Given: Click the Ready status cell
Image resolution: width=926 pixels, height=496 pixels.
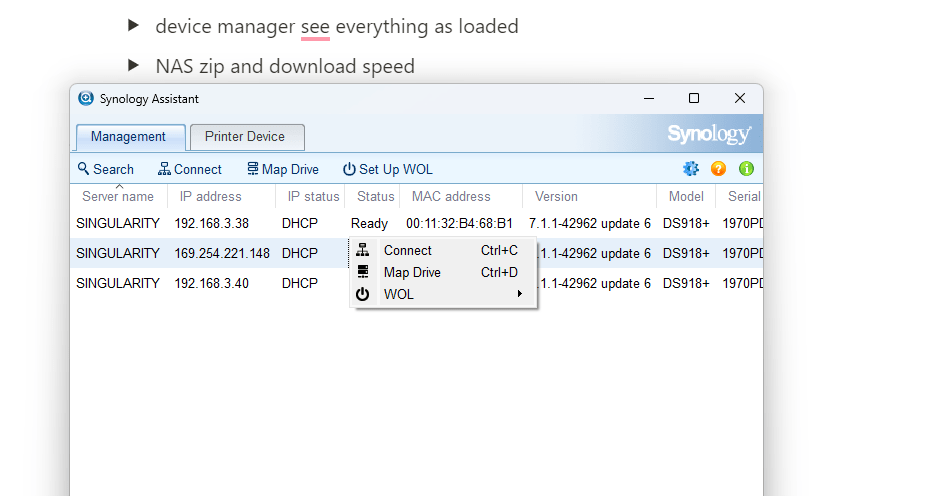Looking at the screenshot, I should coord(369,224).
